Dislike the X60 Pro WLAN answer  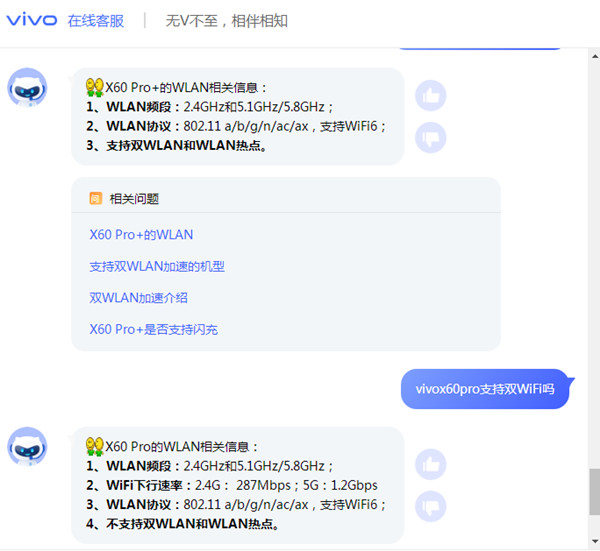coord(430,506)
